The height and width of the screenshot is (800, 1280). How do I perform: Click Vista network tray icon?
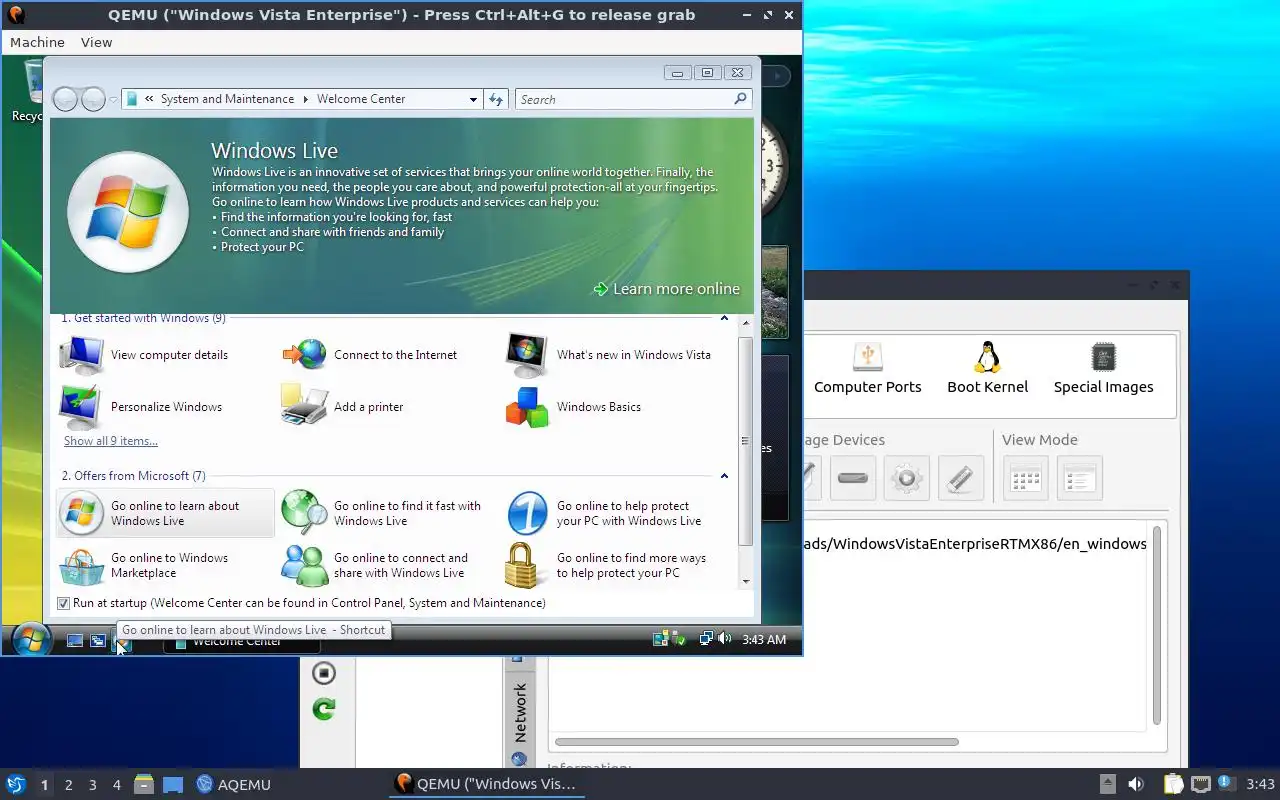click(706, 639)
